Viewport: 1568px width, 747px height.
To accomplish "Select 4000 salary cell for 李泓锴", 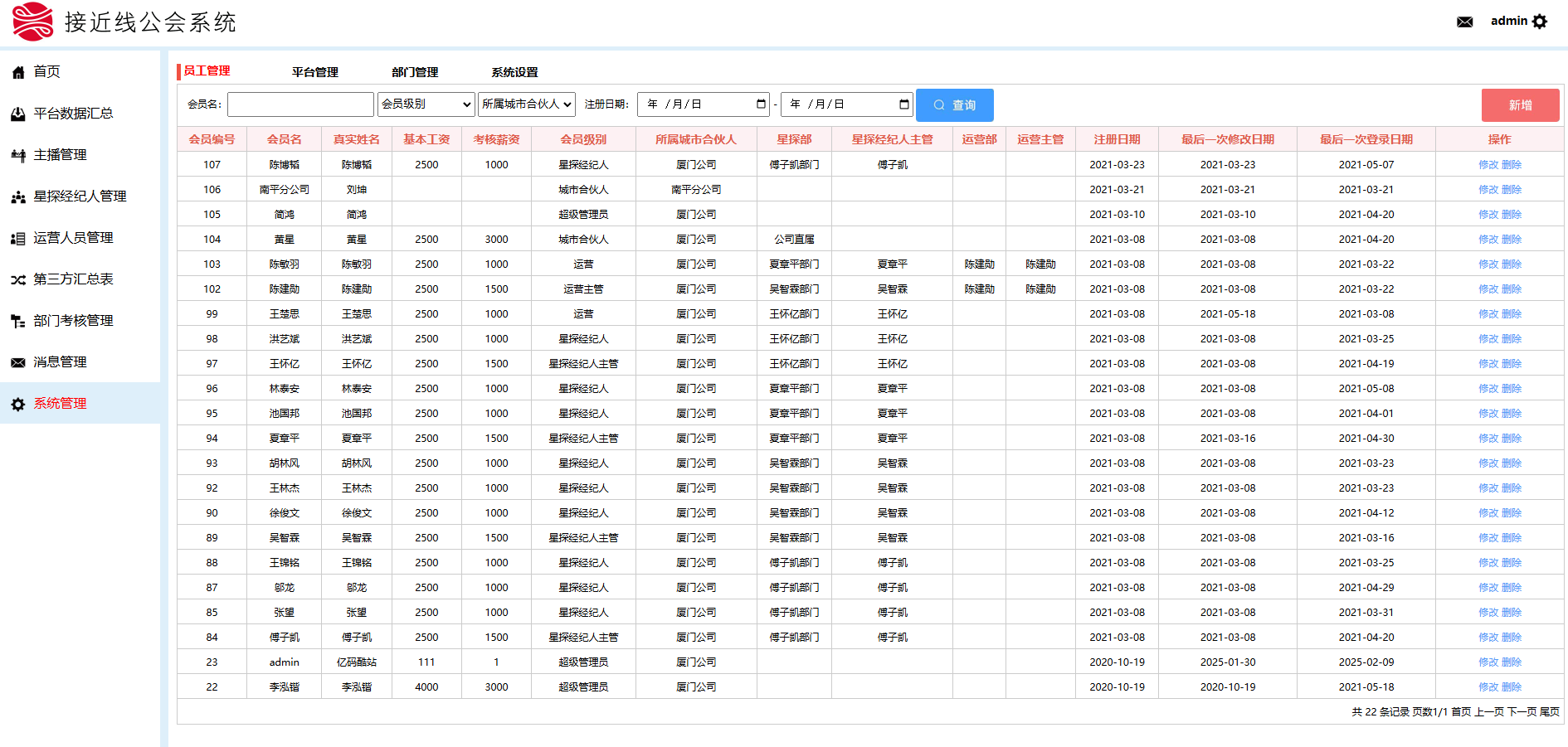I will click(x=426, y=687).
